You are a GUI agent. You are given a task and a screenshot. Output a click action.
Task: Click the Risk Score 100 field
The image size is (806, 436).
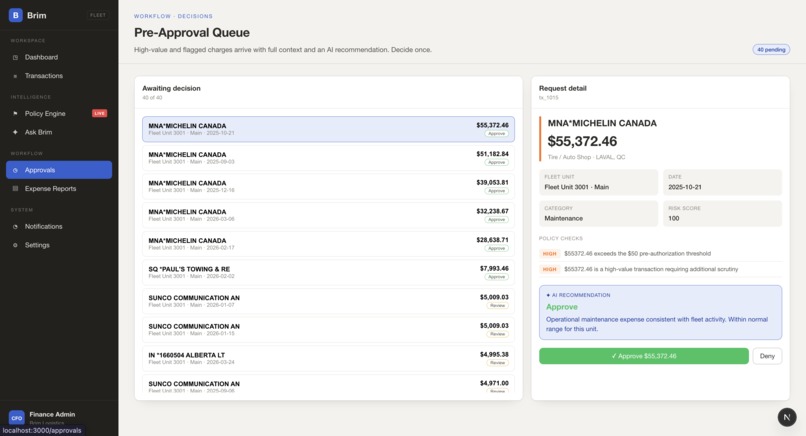click(x=722, y=213)
